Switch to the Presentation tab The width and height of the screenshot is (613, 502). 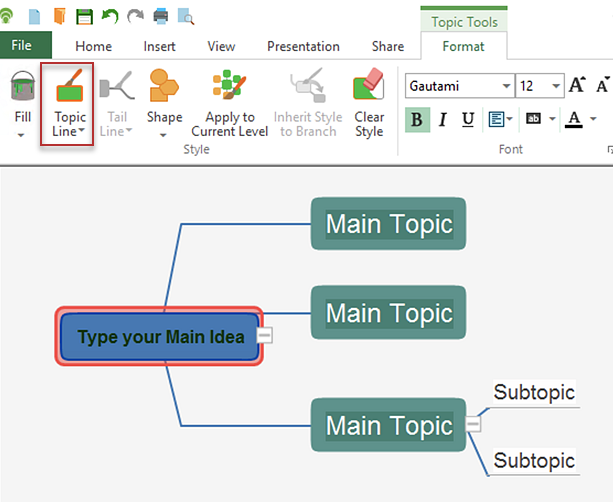click(303, 46)
